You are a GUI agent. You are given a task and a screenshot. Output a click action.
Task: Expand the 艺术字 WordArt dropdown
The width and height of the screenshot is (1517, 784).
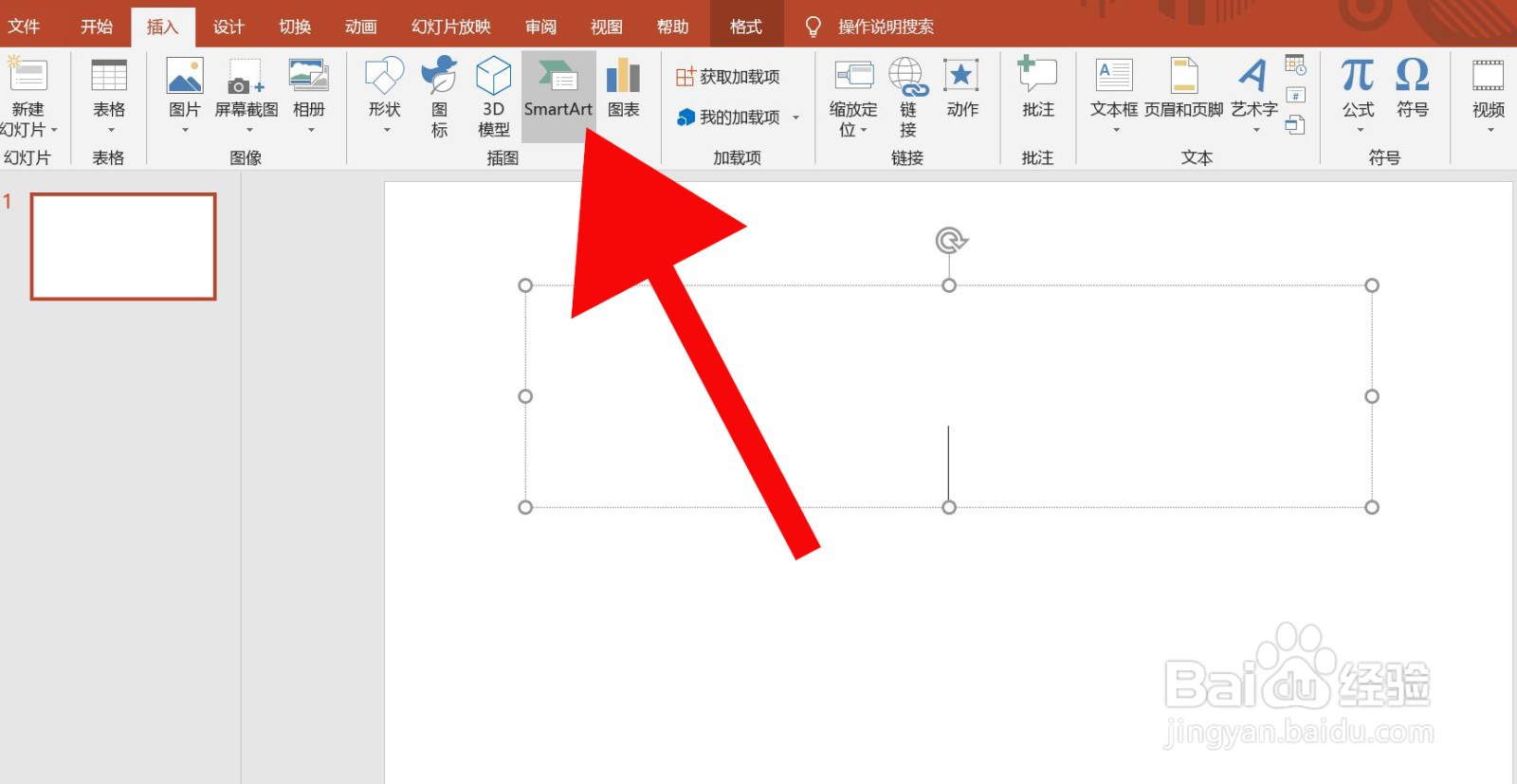[1255, 130]
